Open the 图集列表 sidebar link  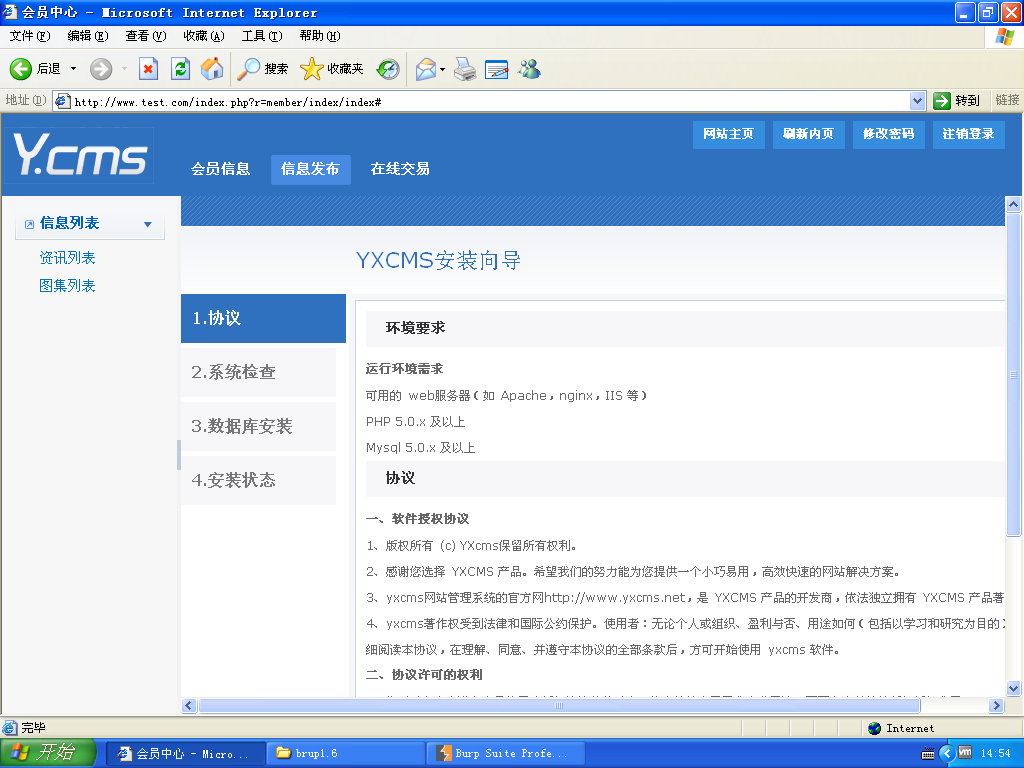(x=67, y=286)
